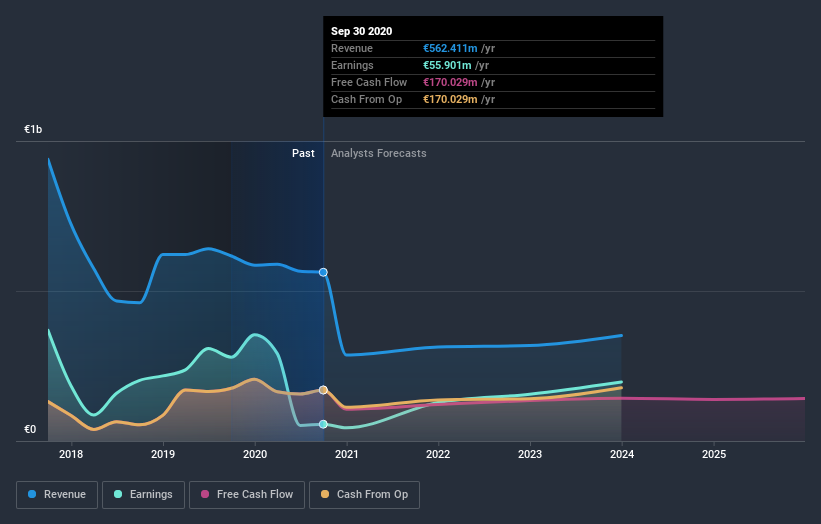
Task: Click the Analysts Forecasts label
Action: pos(379,153)
